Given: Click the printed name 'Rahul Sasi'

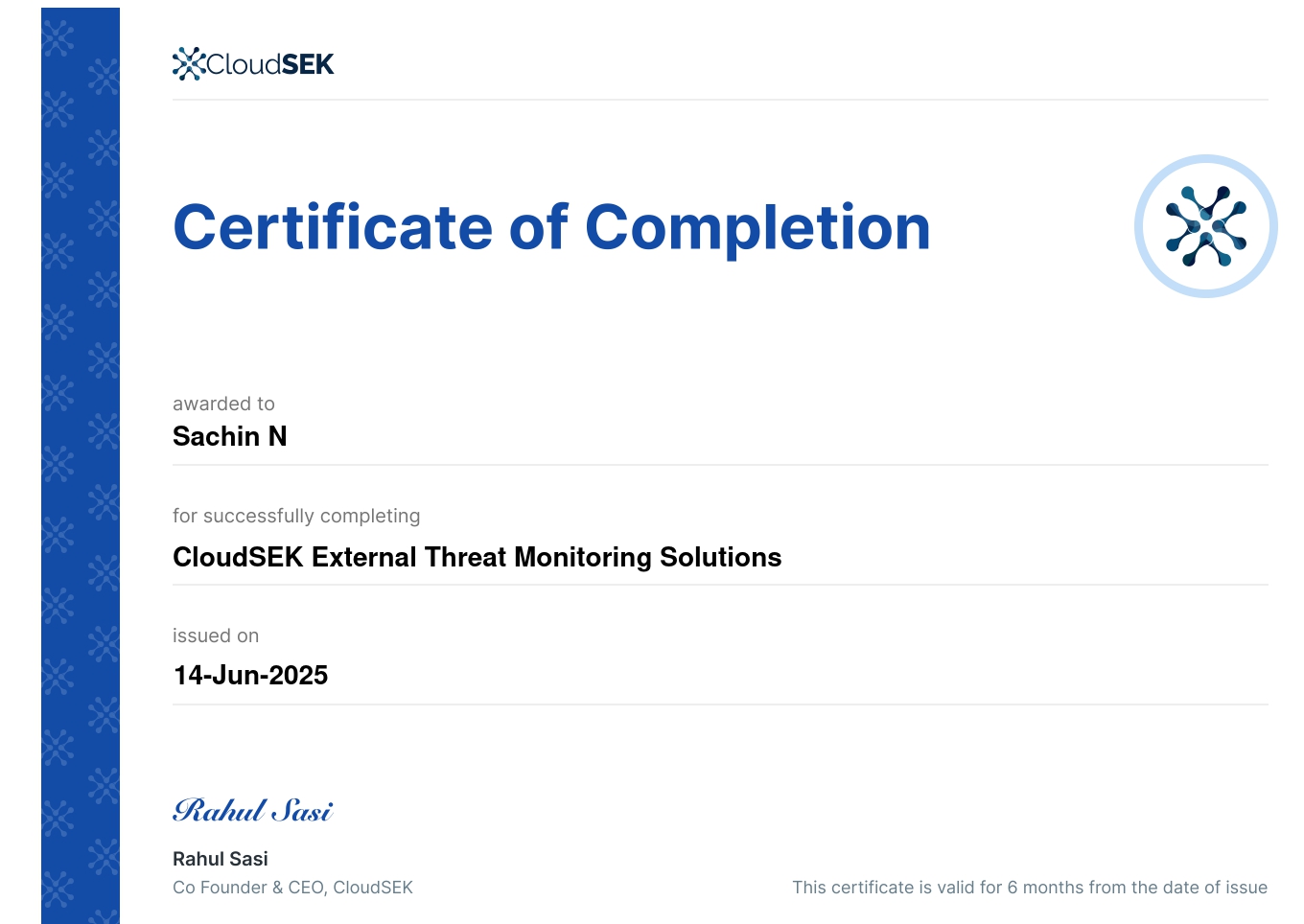Looking at the screenshot, I should pos(221,859).
